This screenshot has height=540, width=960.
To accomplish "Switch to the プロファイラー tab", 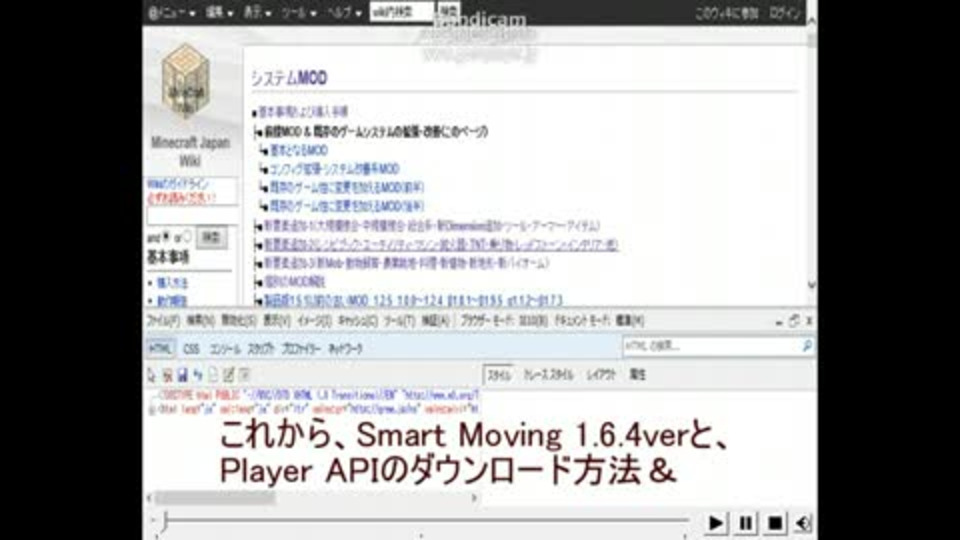I will [x=301, y=348].
